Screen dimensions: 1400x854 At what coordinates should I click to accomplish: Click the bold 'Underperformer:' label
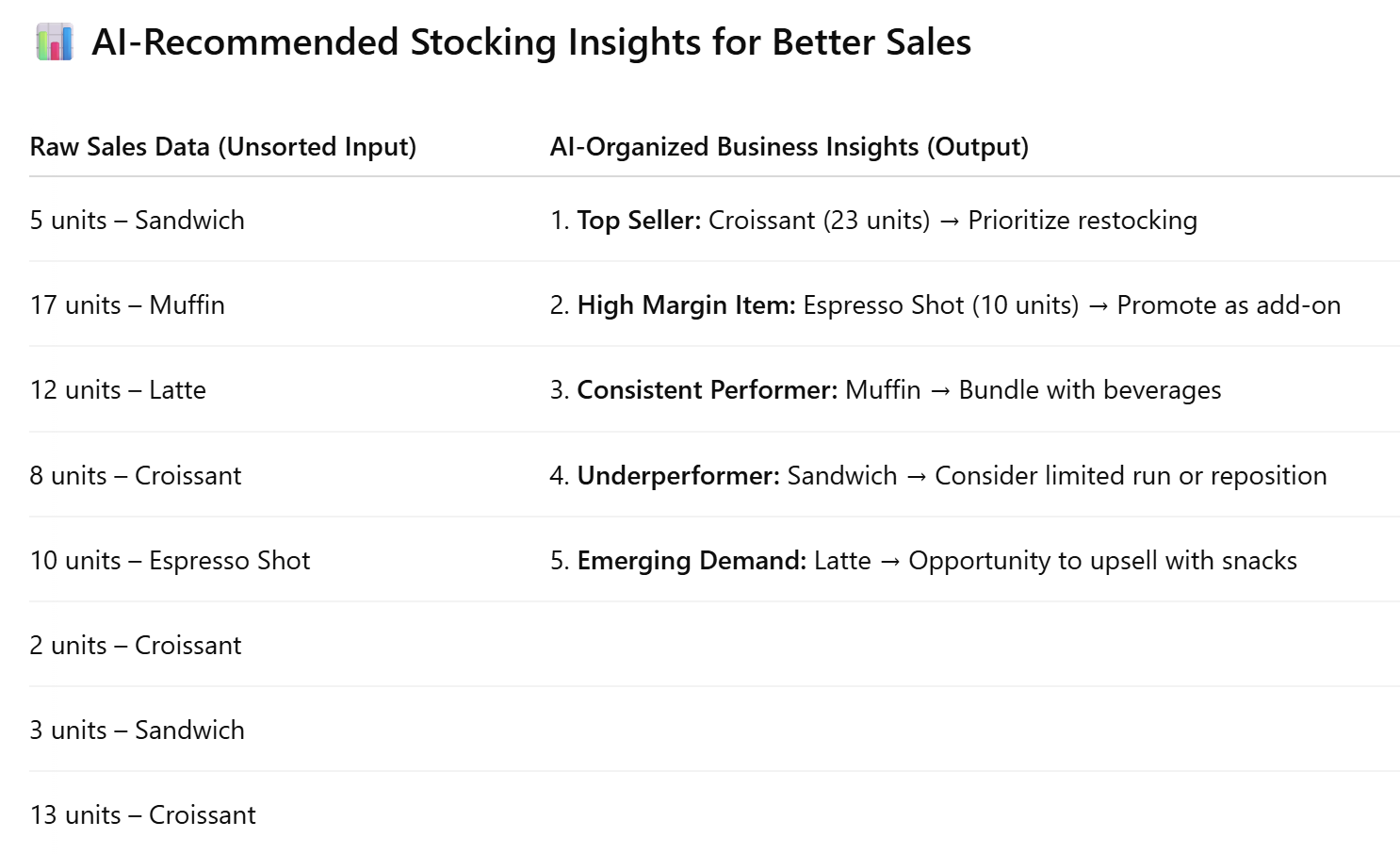[678, 476]
